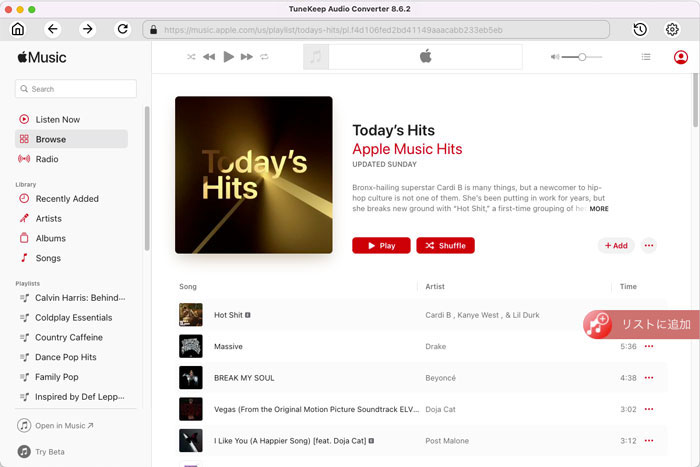Open the Up Next queue list icon
Viewport: 700px width, 467px height.
pyautogui.click(x=646, y=57)
